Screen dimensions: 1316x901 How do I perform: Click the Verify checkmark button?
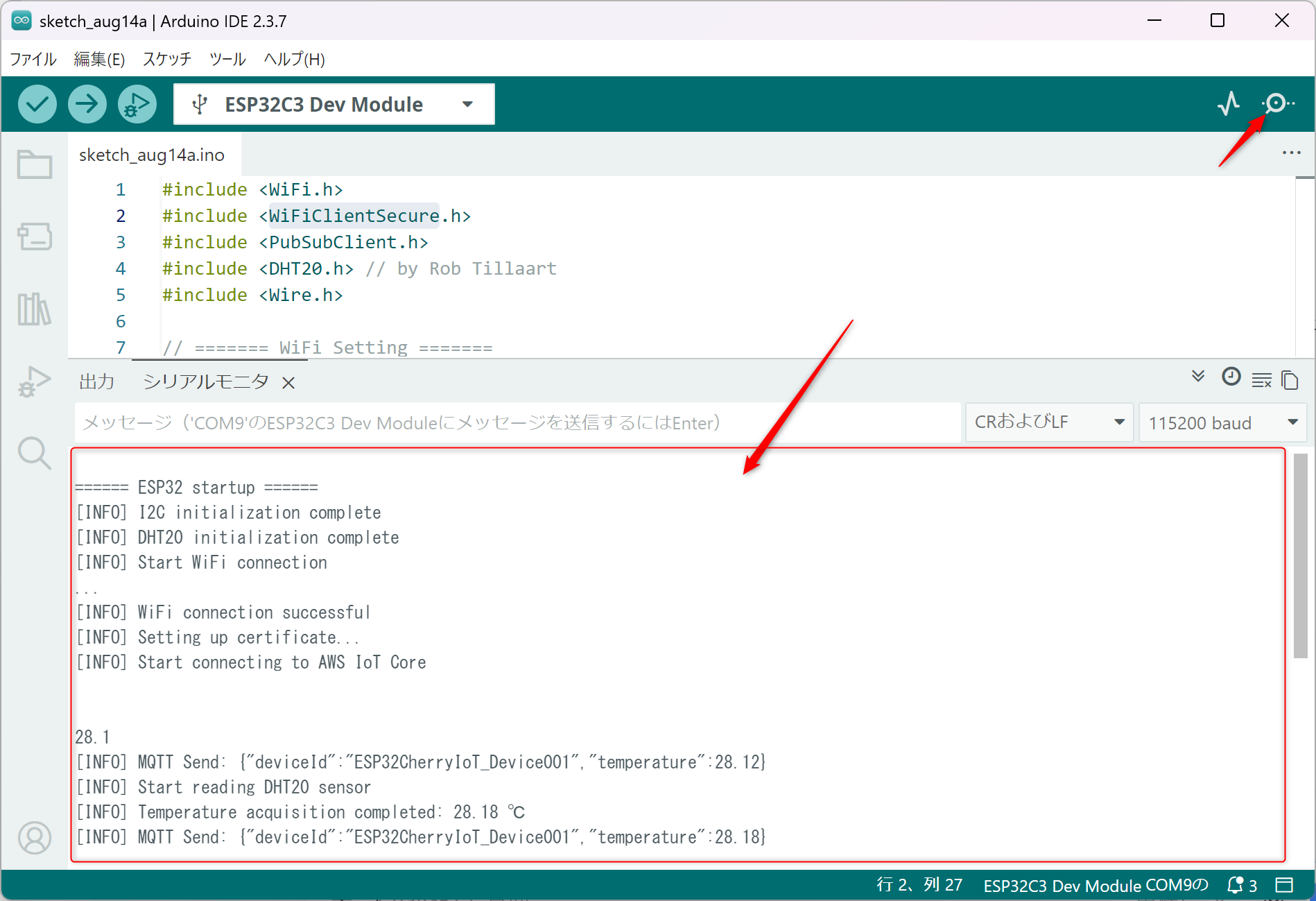(x=37, y=105)
